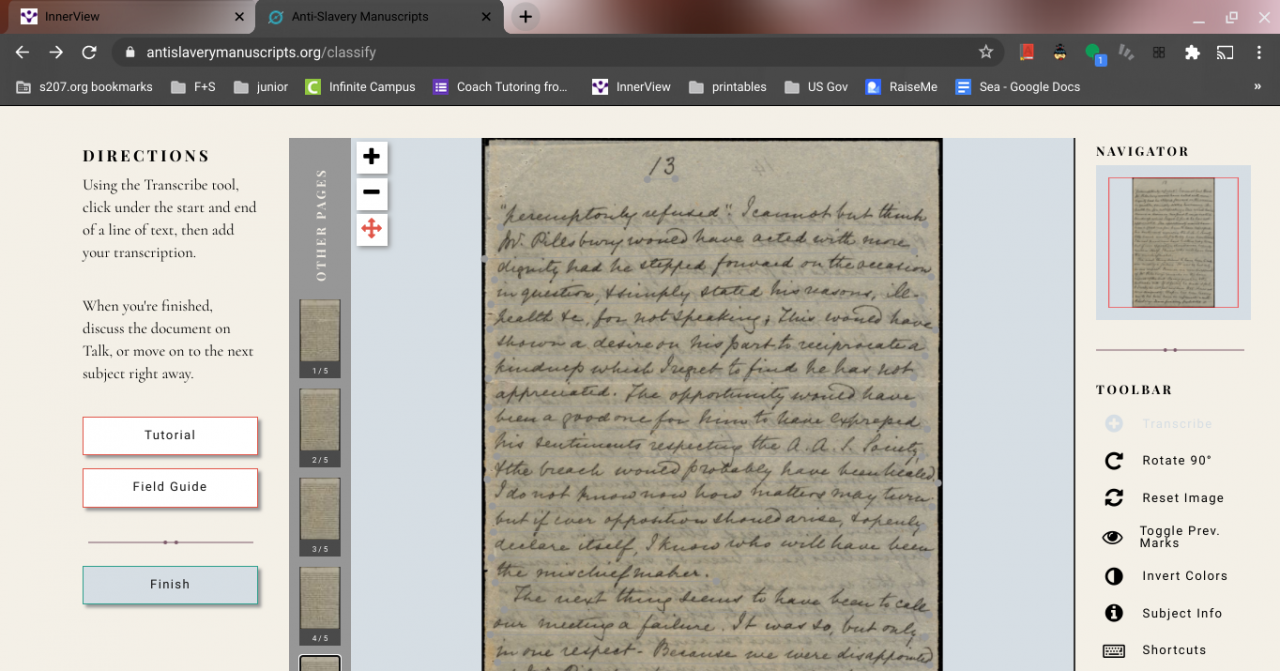Viewport: 1280px width, 671px height.
Task: Click the Finish button
Action: pyautogui.click(x=170, y=585)
